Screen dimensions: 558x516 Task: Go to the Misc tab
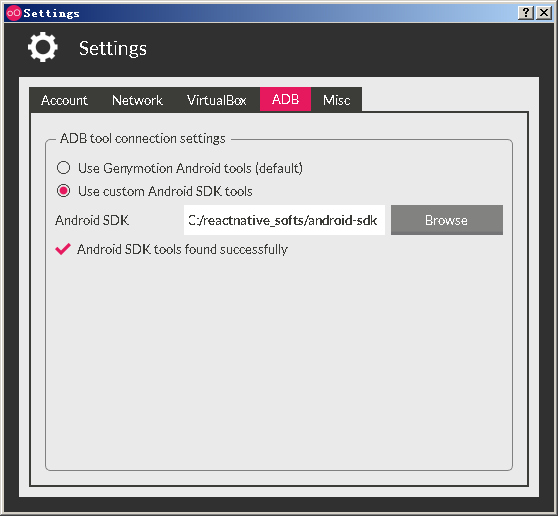tap(336, 100)
